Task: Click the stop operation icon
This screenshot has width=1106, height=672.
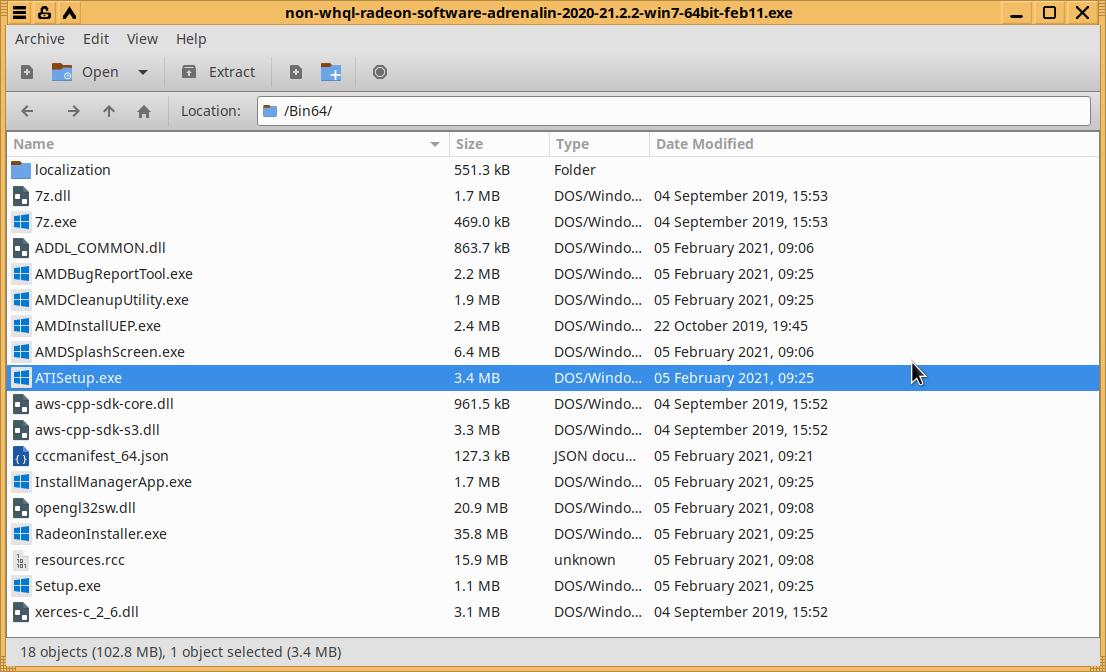Action: coord(379,72)
